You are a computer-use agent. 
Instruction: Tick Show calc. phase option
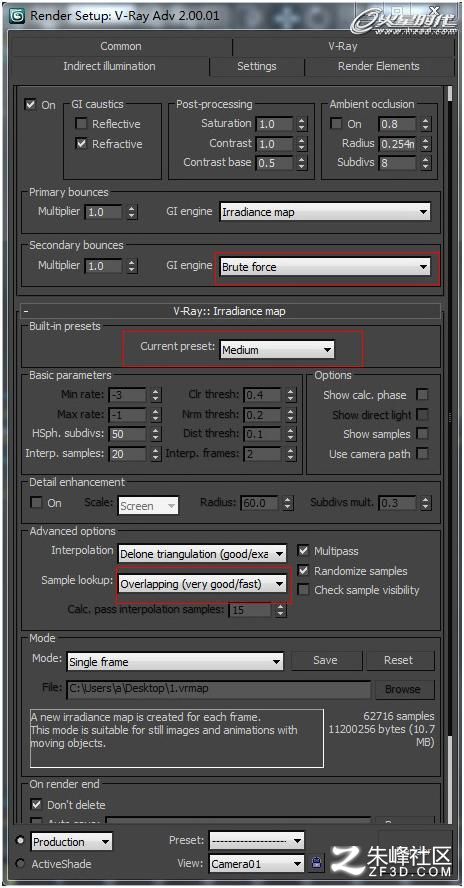pos(422,395)
